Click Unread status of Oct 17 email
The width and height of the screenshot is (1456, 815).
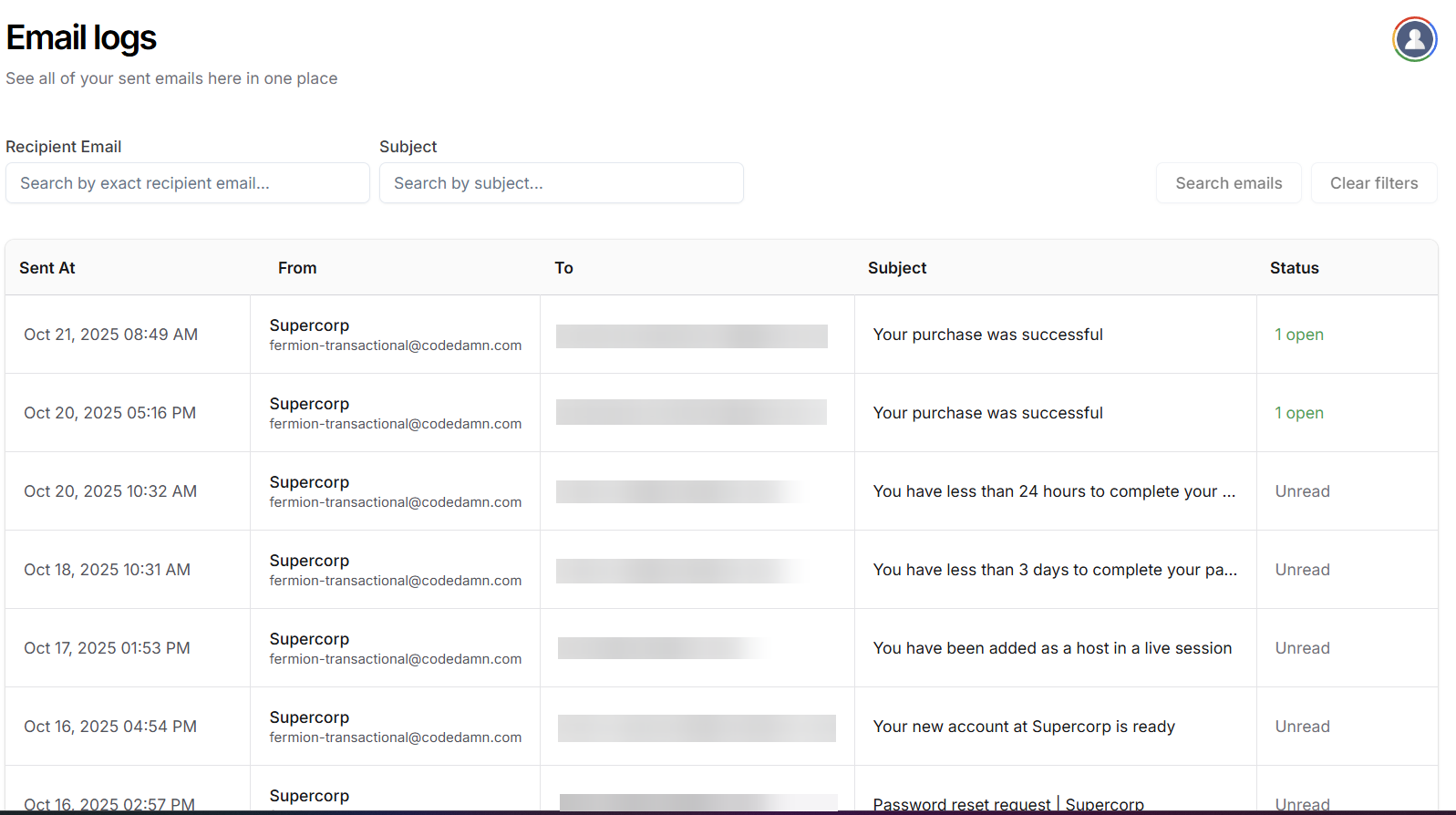[1302, 648]
